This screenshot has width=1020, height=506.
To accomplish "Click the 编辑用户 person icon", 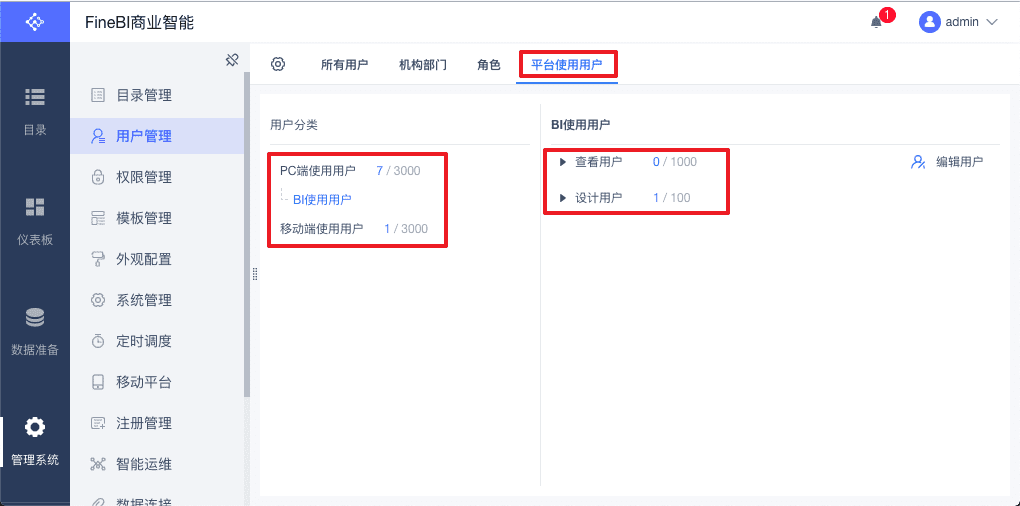I will tap(917, 162).
